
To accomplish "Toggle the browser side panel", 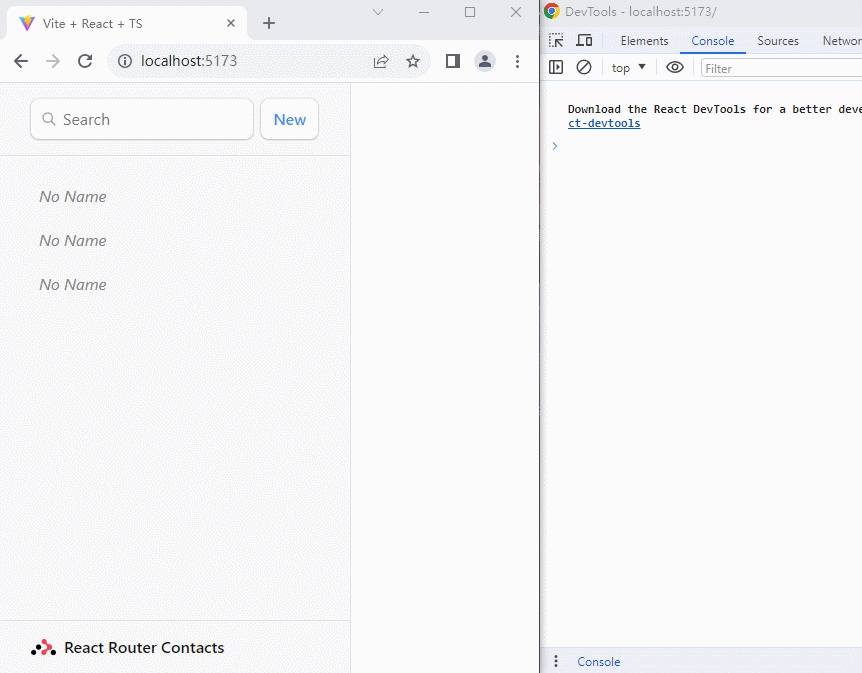I will pos(453,61).
